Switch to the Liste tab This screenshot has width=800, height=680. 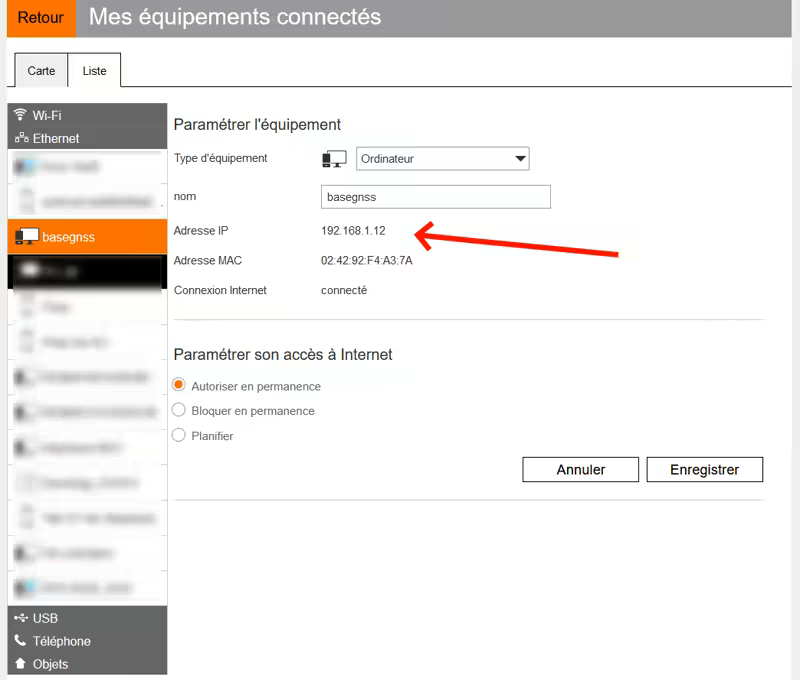pyautogui.click(x=94, y=71)
